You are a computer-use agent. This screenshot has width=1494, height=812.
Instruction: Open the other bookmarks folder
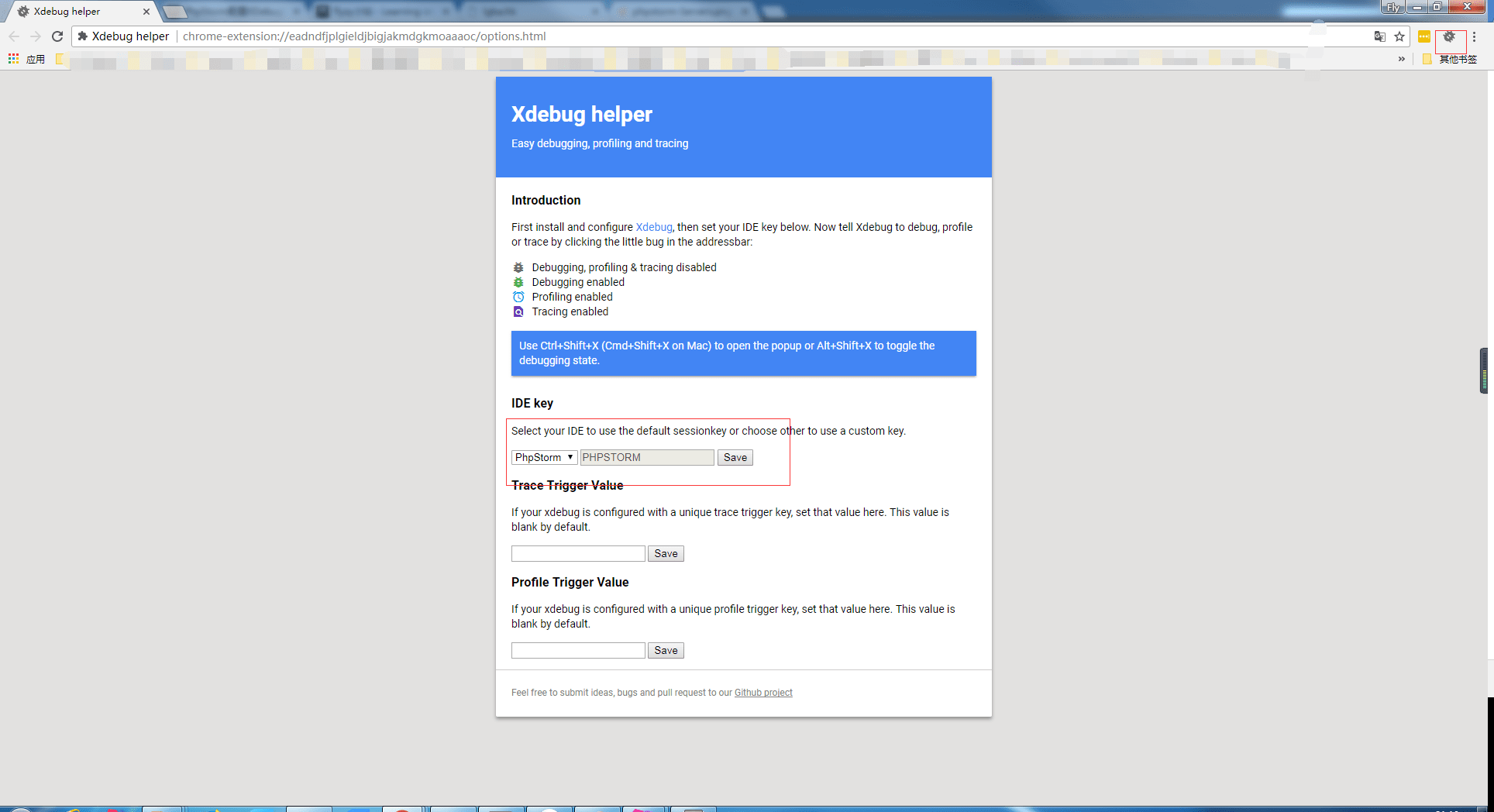click(x=1450, y=59)
